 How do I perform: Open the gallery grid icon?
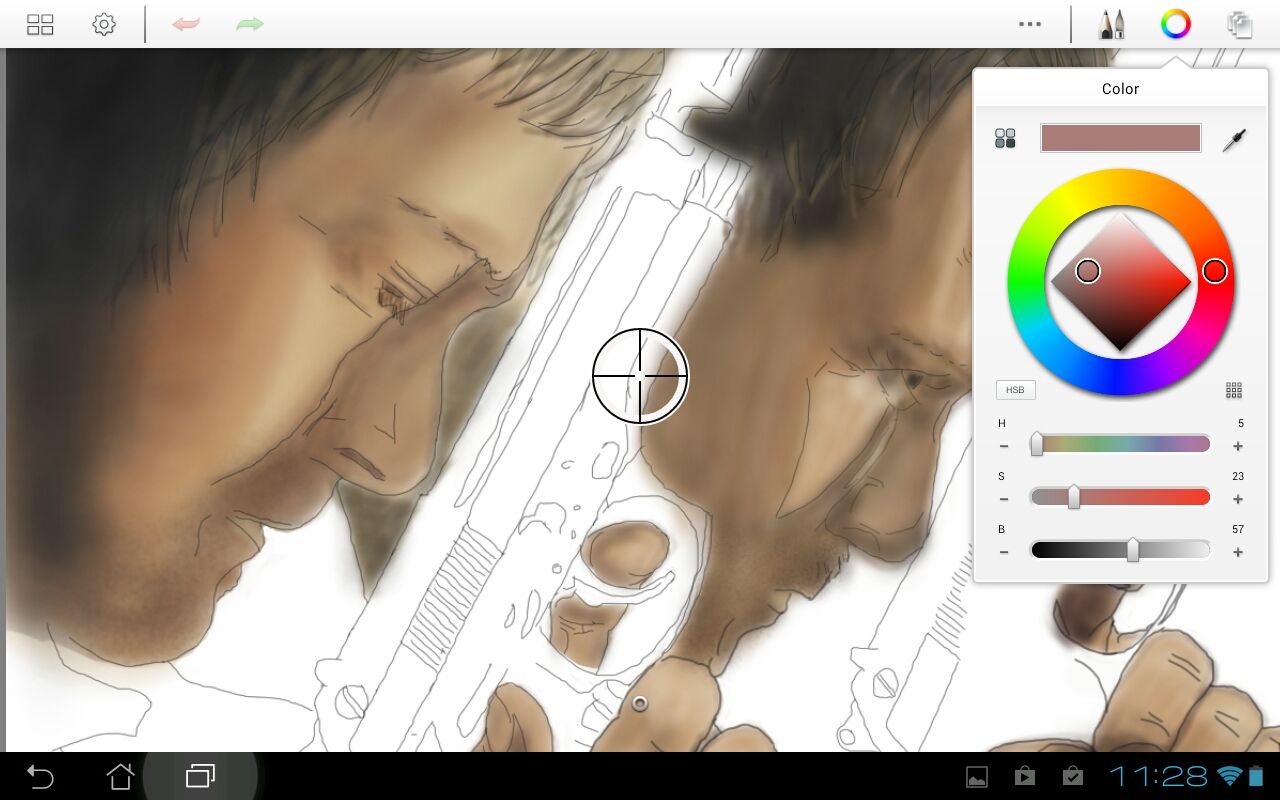40,24
